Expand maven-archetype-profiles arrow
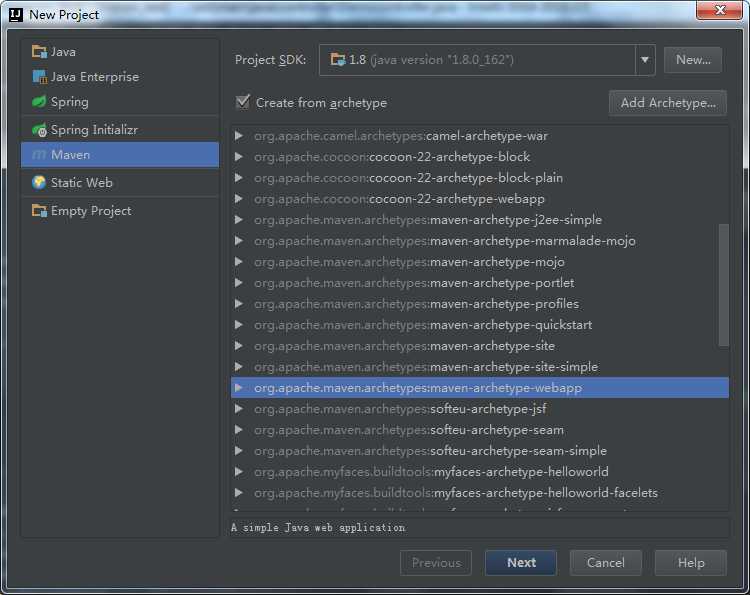The width and height of the screenshot is (750, 595). pyautogui.click(x=239, y=304)
